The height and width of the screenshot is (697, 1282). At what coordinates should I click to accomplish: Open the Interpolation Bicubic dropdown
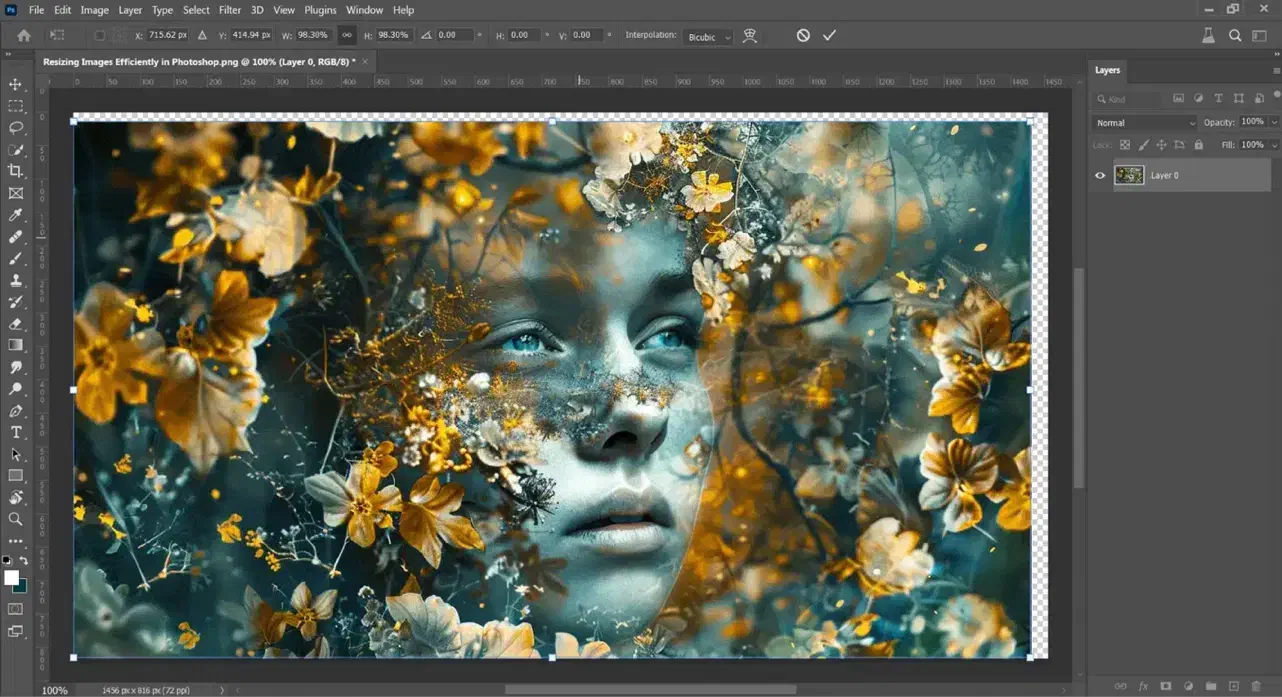pos(709,37)
